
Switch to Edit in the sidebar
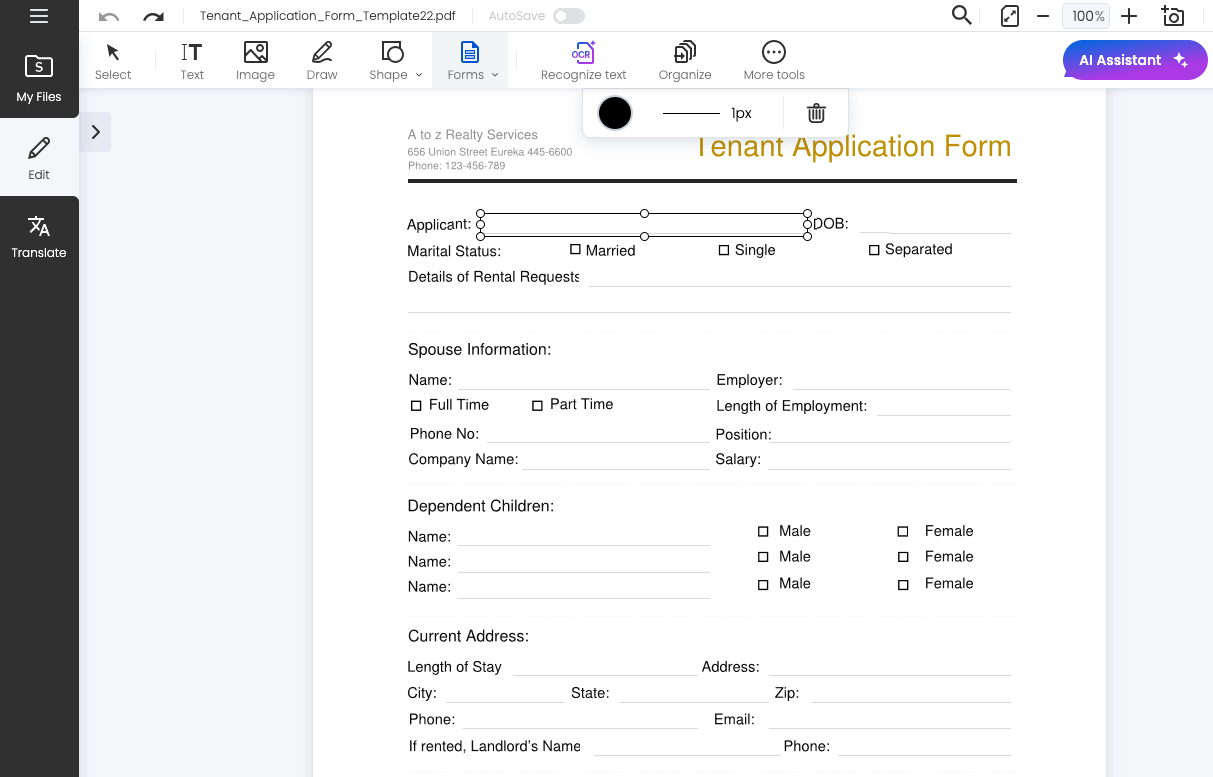[39, 158]
